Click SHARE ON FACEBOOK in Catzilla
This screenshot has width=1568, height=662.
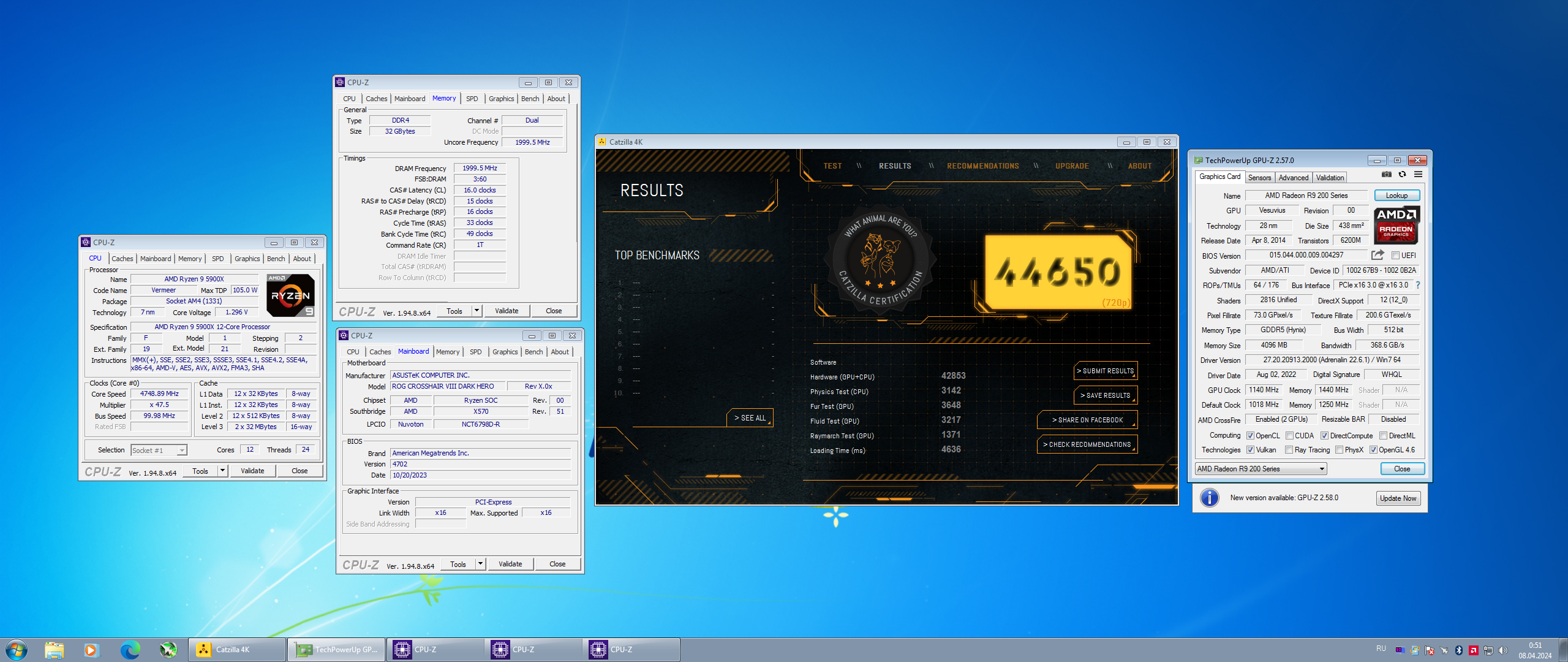[1087, 420]
